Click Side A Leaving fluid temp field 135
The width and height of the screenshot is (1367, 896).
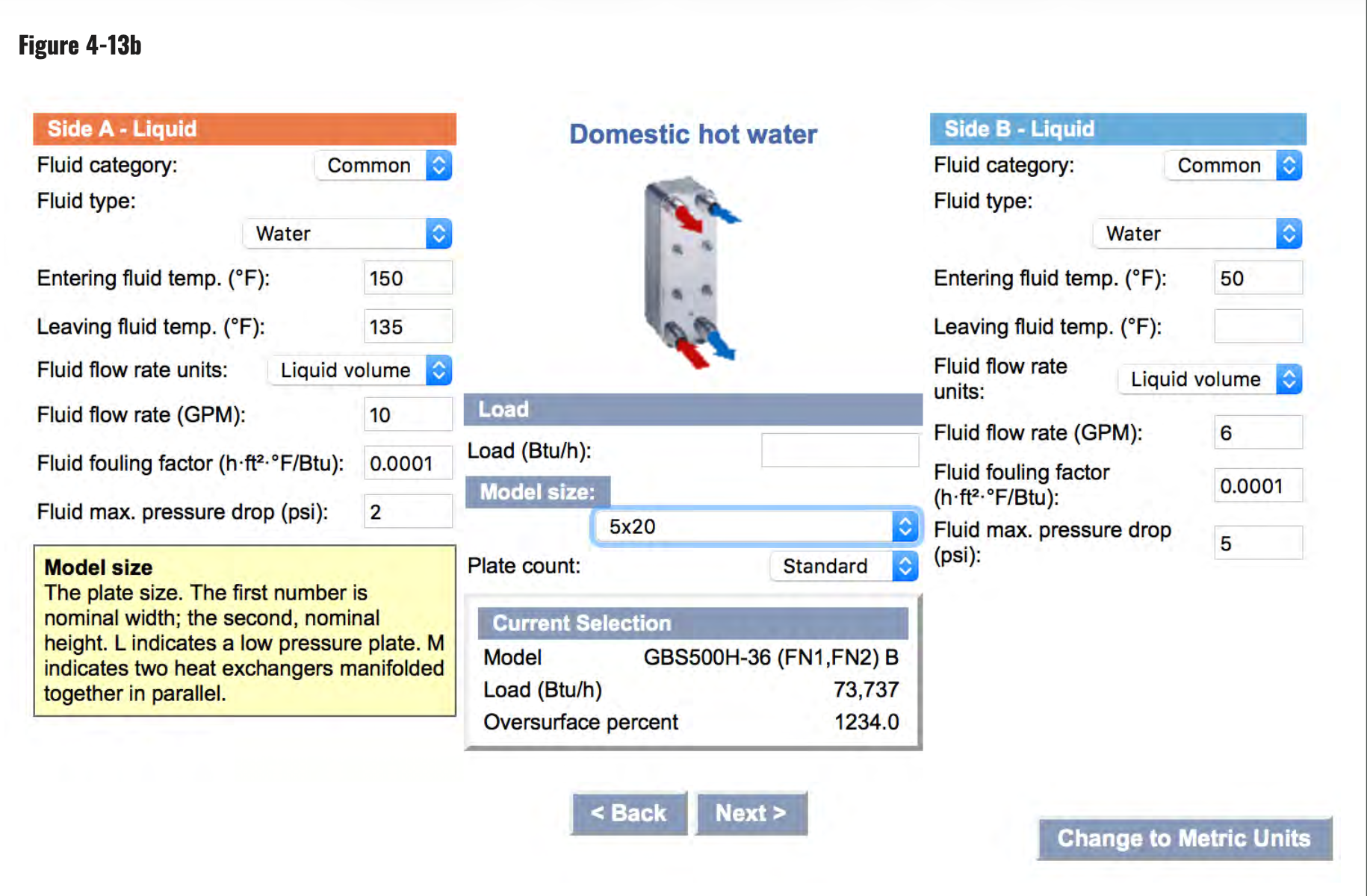tap(408, 326)
